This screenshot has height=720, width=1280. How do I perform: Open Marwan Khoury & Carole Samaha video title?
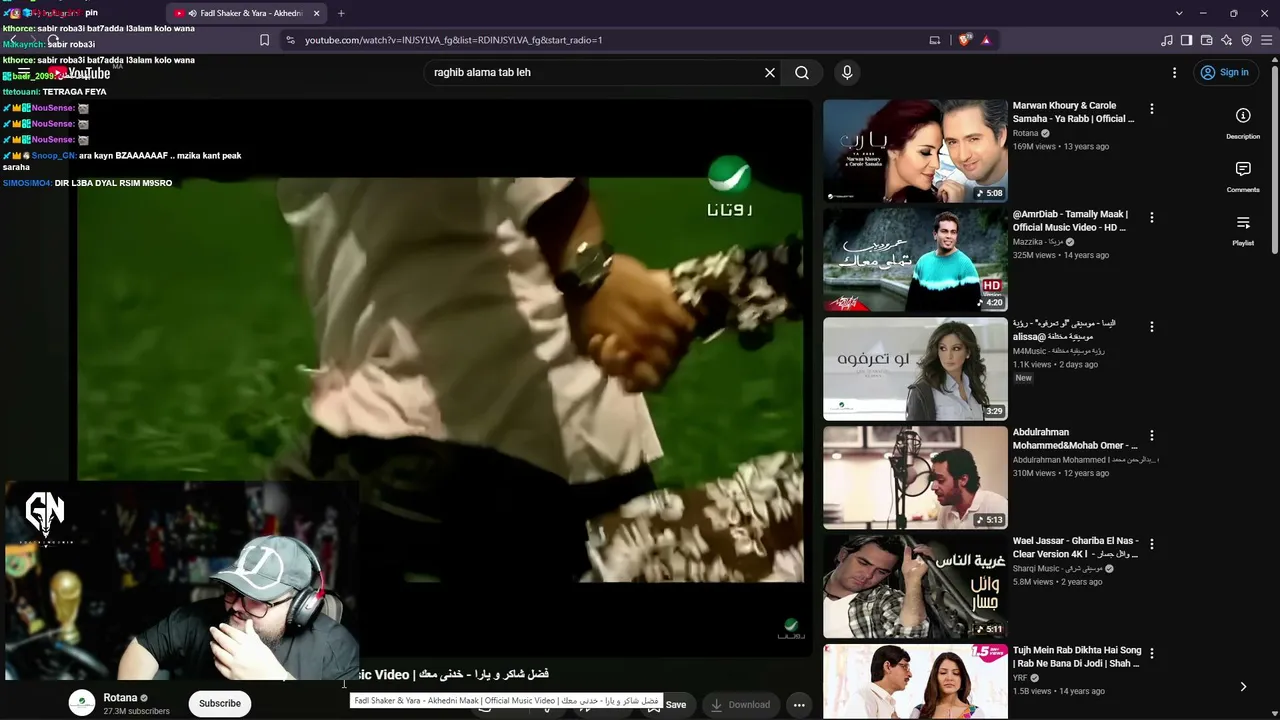coord(1074,112)
